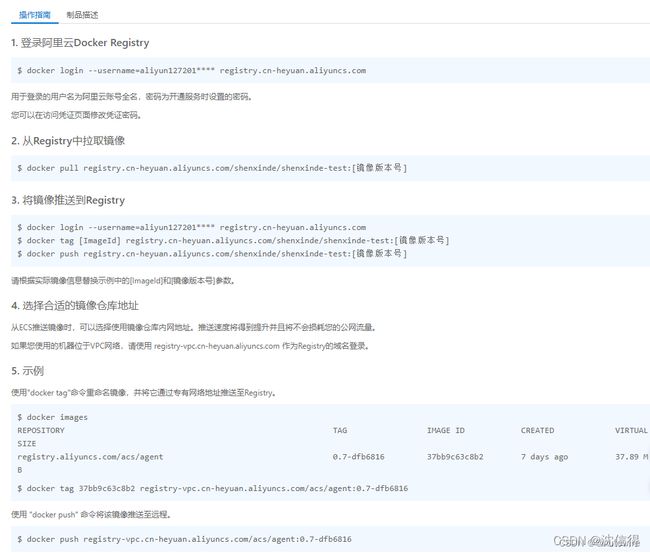Screen dimensions: 650x553
Task: Click the registry-vpc.cn-heyuan.aliyuncs.com VPC text line
Action: pyautogui.click(x=190, y=346)
